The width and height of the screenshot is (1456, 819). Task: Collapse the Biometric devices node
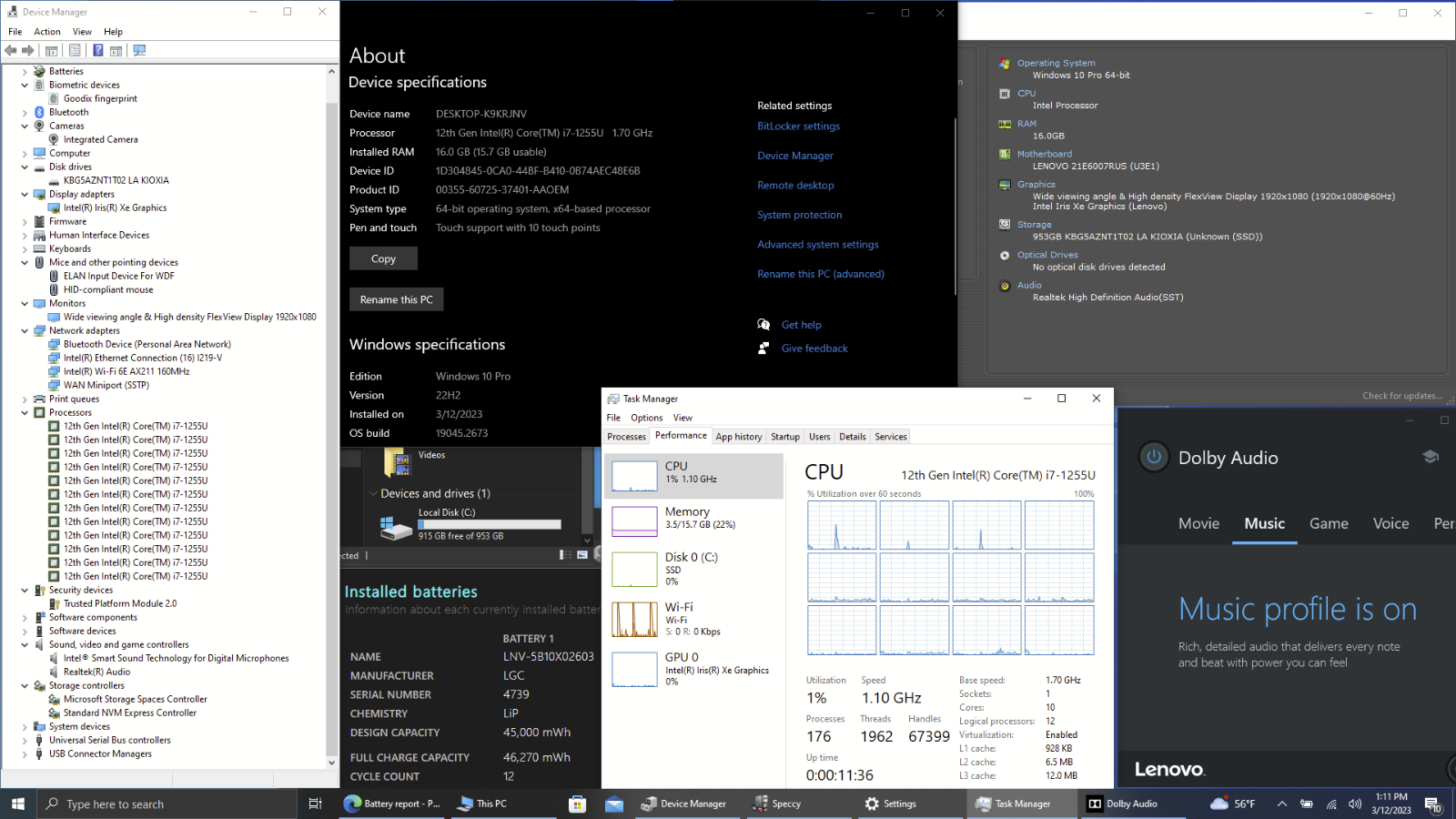(x=25, y=85)
